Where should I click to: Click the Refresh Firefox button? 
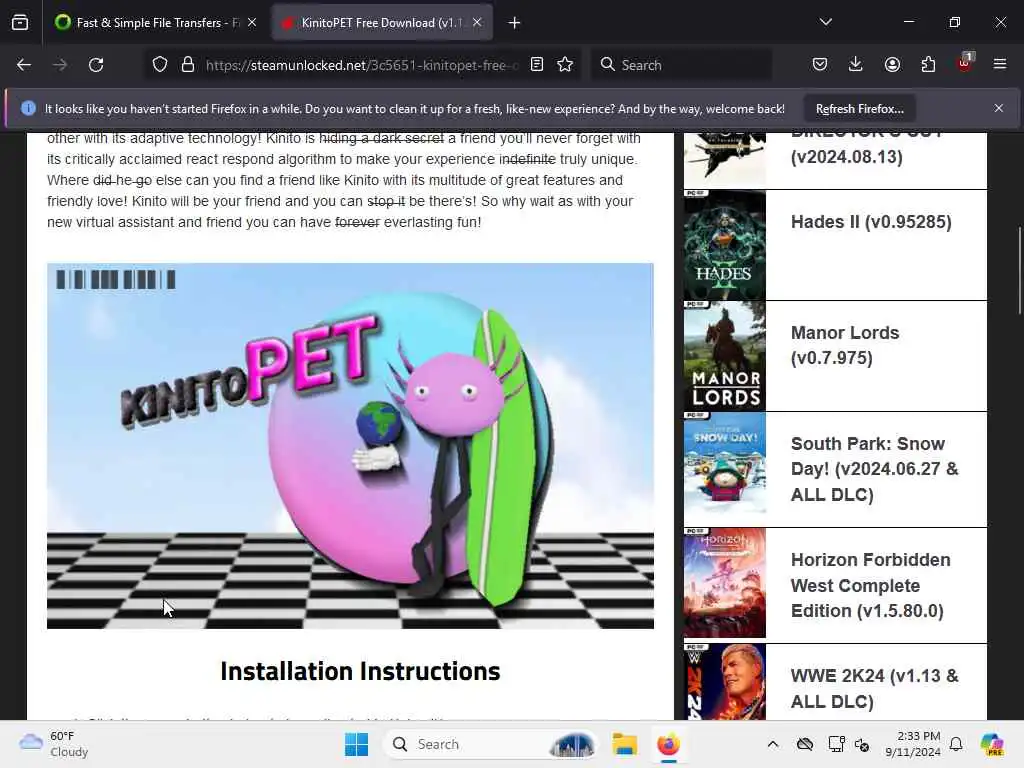coord(859,109)
